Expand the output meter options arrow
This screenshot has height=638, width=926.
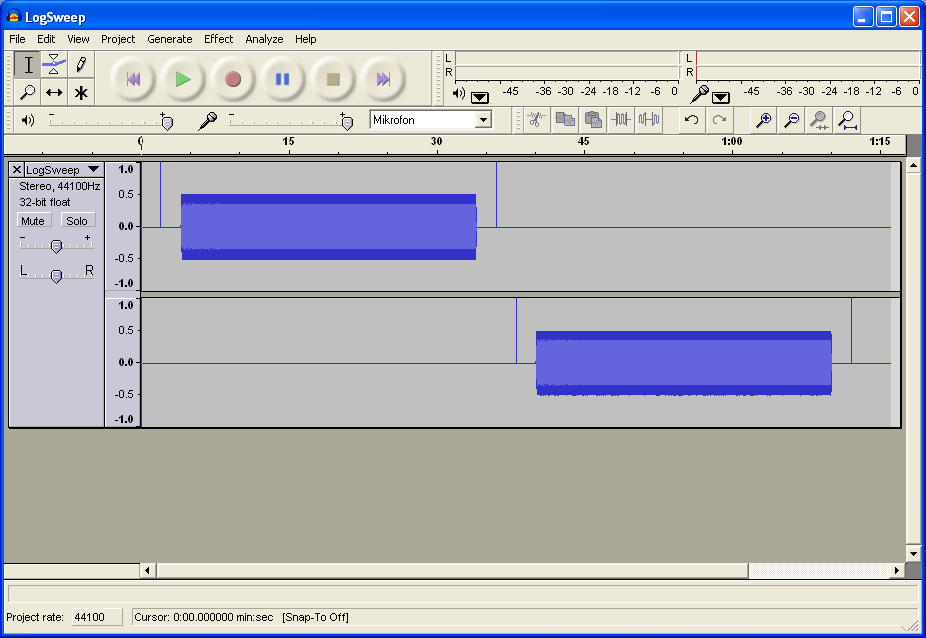point(480,97)
